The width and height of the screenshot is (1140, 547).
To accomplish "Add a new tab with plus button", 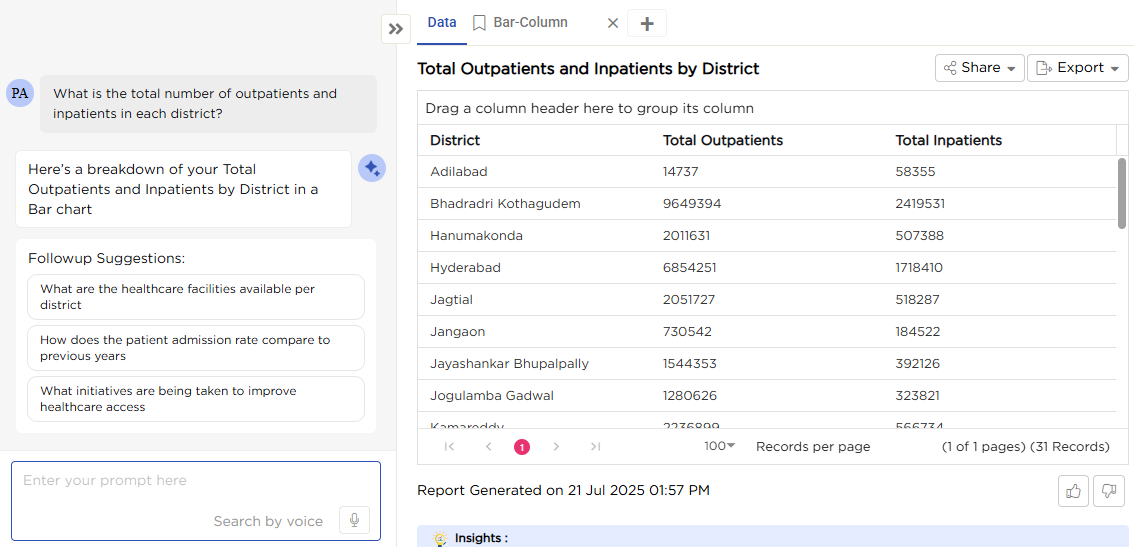I will pos(647,23).
